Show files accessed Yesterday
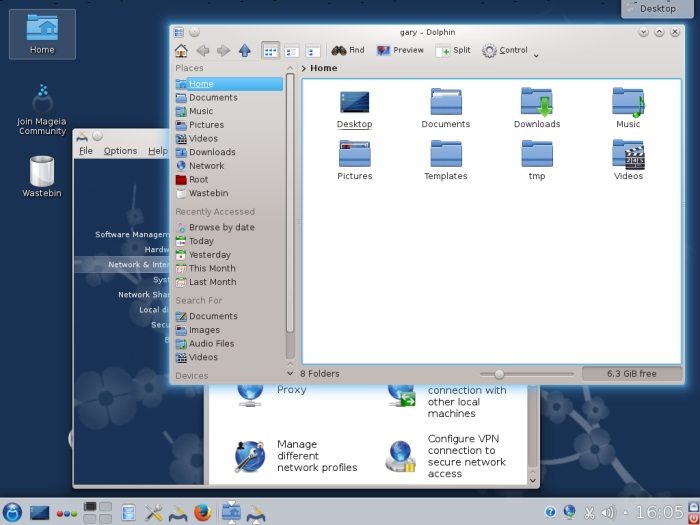The width and height of the screenshot is (700, 525). click(x=229, y=255)
